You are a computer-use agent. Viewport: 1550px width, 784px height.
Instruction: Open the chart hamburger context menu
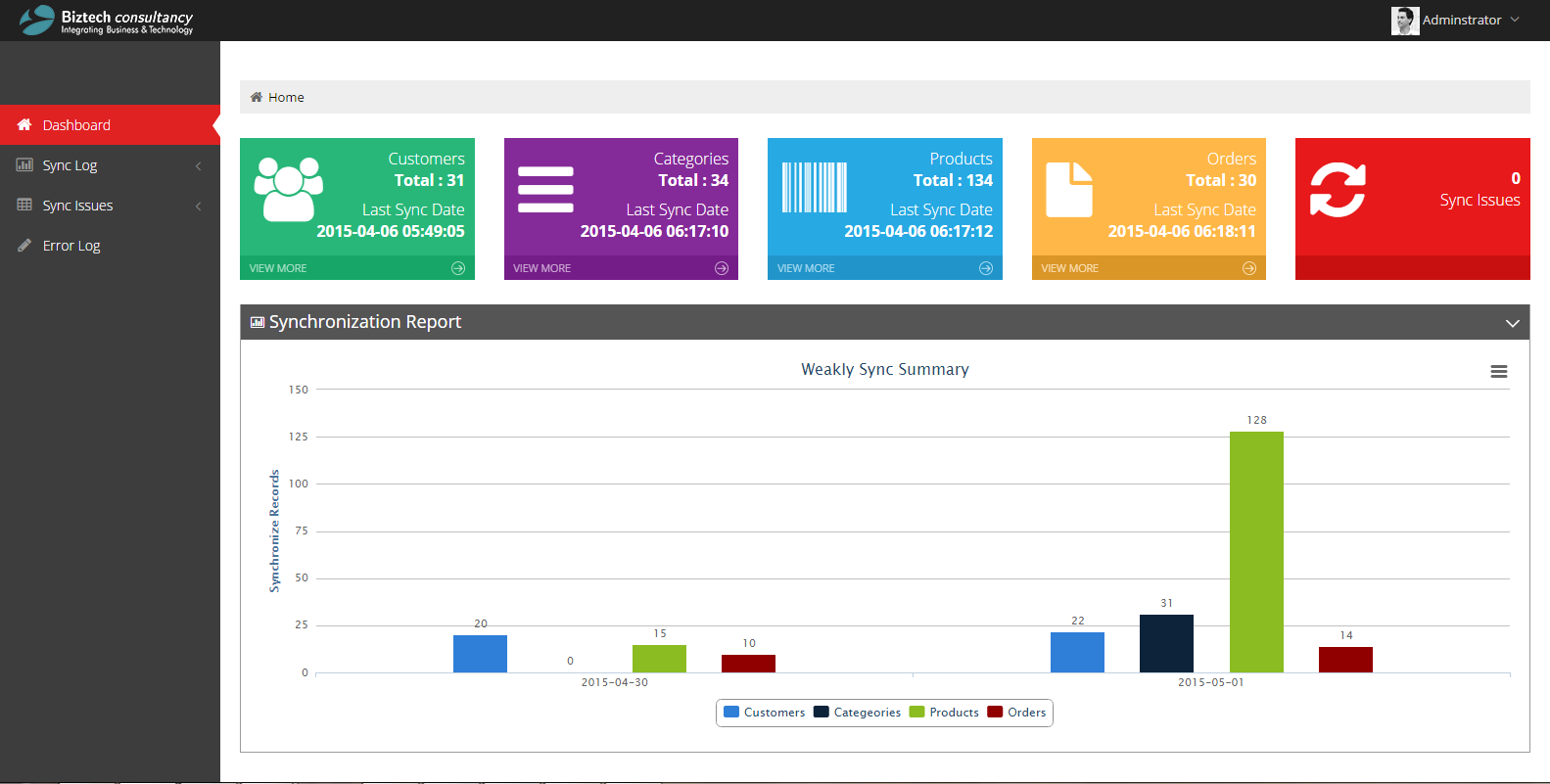coord(1499,372)
